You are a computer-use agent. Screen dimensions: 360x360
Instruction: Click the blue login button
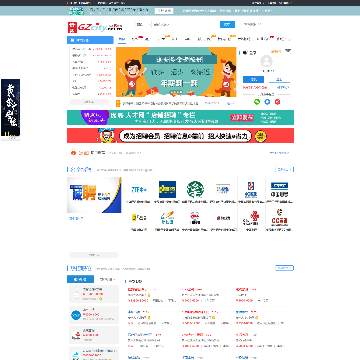[253, 80]
